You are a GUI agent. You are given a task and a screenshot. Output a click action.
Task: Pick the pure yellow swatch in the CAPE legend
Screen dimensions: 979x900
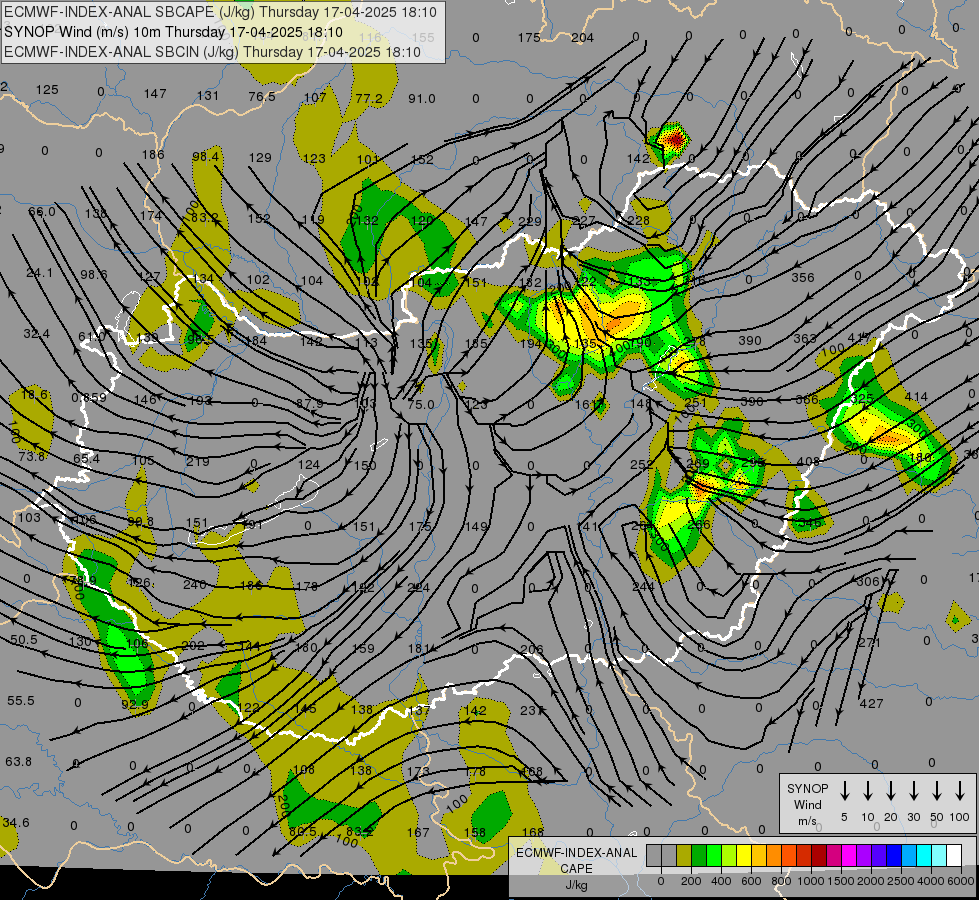(744, 855)
